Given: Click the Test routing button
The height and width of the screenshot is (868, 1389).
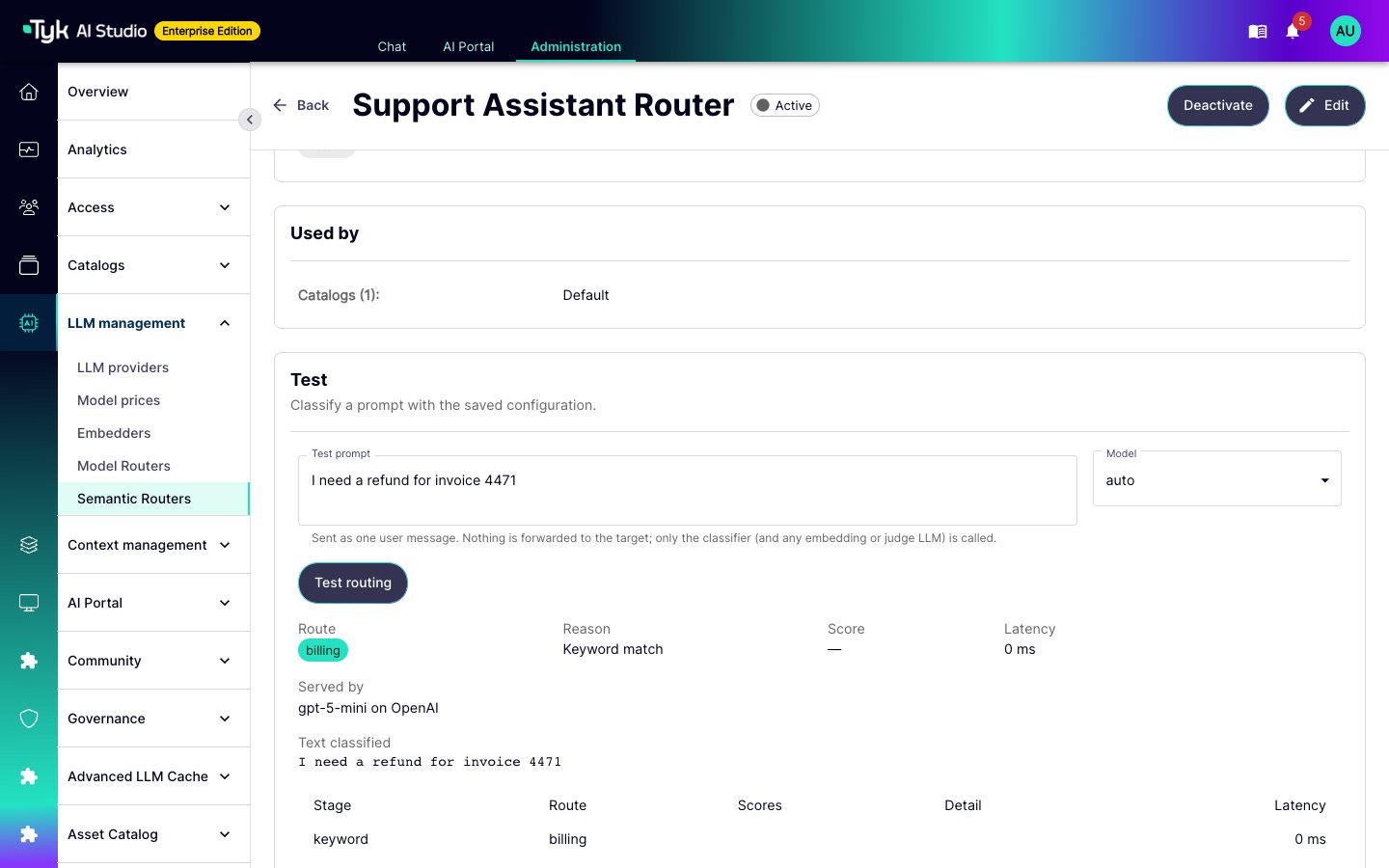Looking at the screenshot, I should (353, 583).
